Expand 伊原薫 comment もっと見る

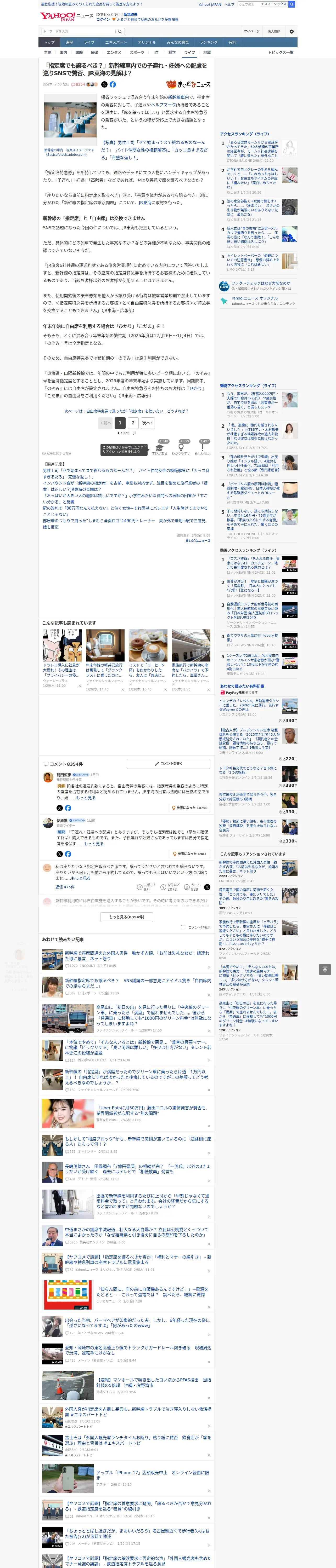click(x=93, y=844)
